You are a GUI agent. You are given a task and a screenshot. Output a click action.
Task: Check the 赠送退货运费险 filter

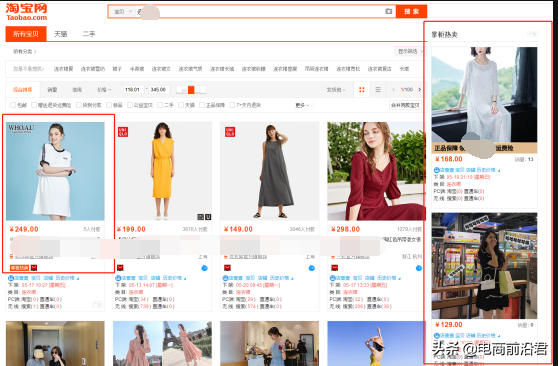pyautogui.click(x=34, y=105)
